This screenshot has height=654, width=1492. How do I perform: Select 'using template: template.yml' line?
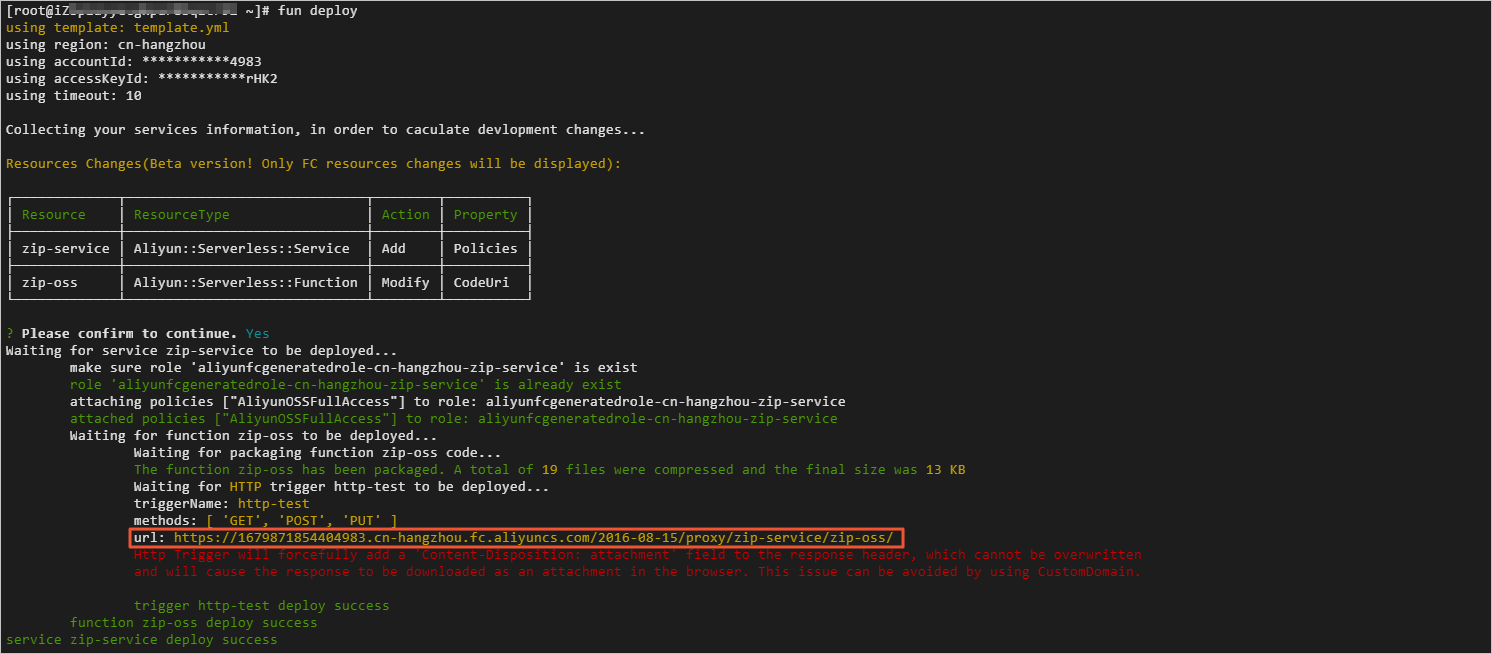[x=118, y=28]
